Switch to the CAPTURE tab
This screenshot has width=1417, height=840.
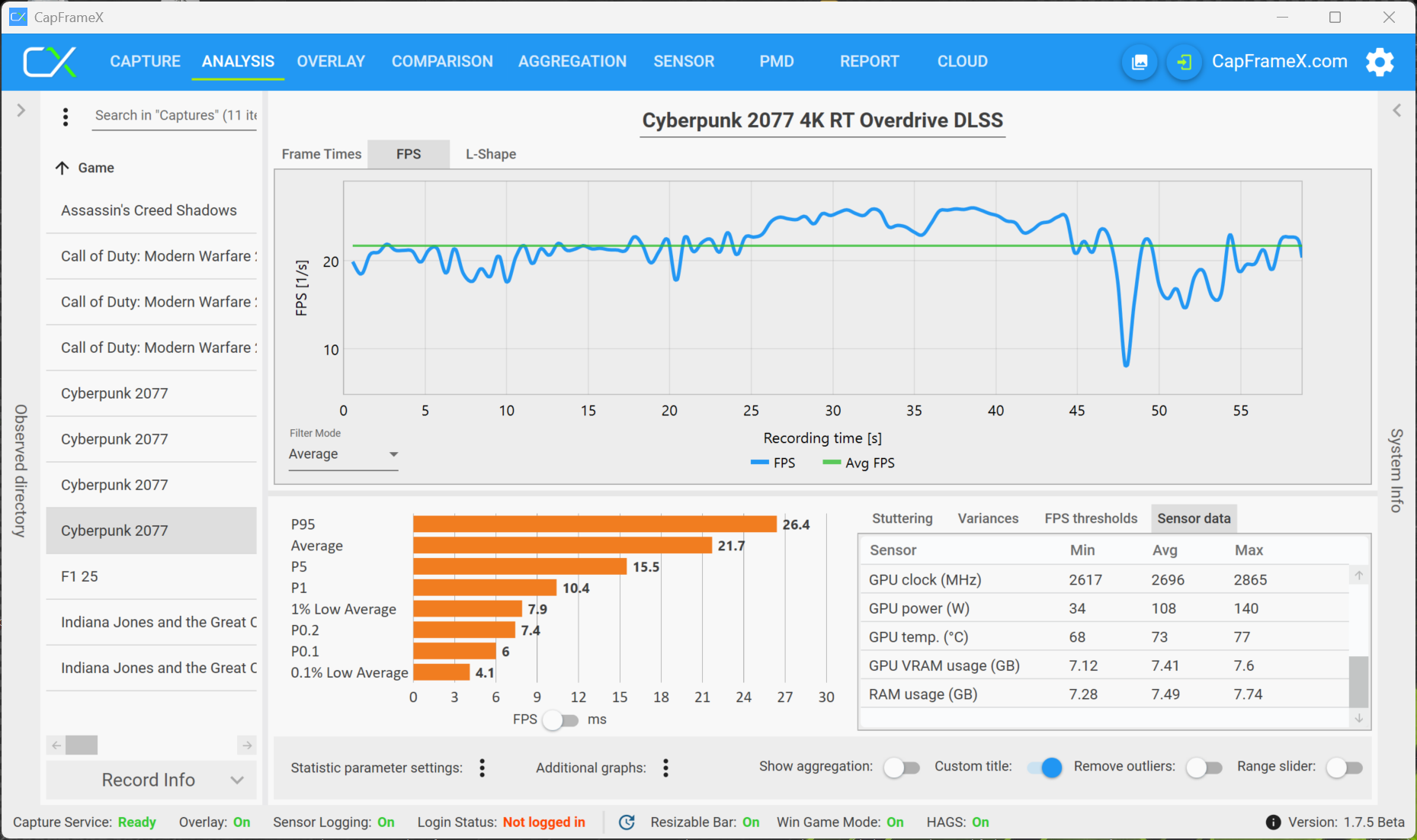[145, 62]
